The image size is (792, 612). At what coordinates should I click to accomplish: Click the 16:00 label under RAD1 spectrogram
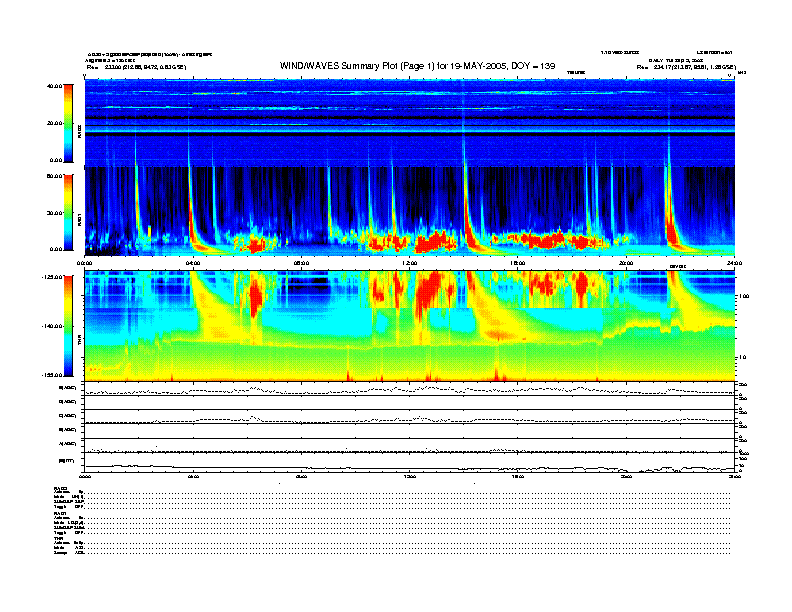[x=518, y=263]
